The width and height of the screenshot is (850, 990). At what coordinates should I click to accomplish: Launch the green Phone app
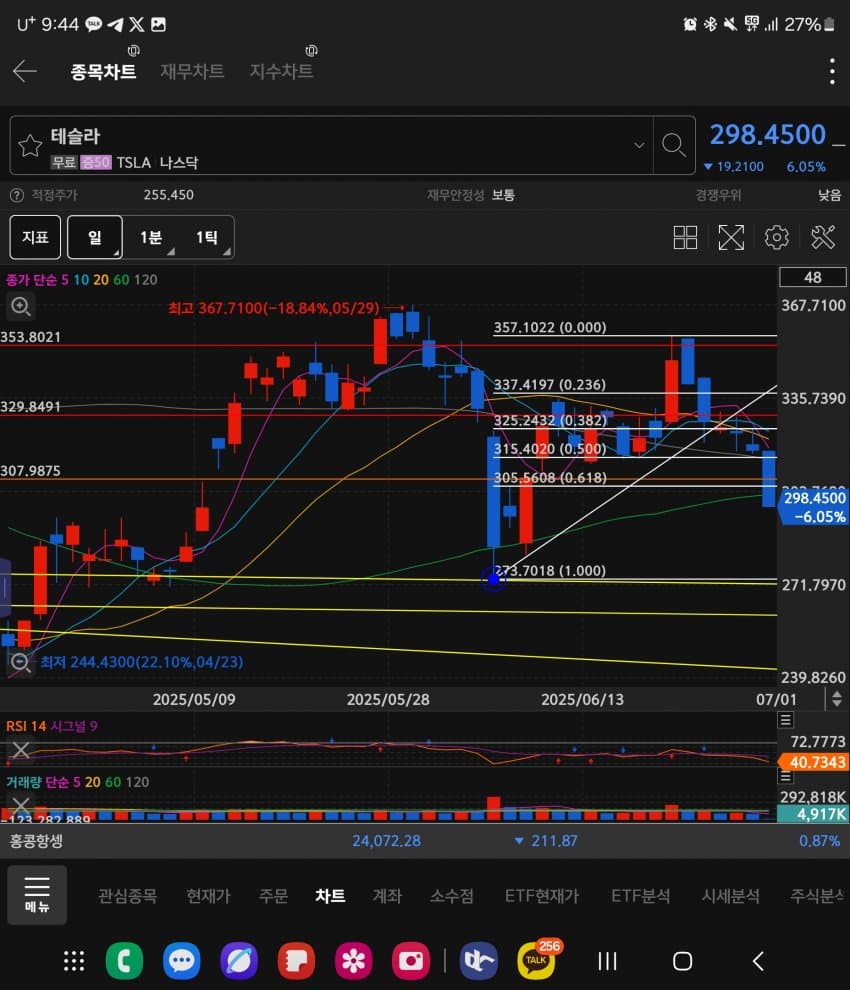(124, 961)
